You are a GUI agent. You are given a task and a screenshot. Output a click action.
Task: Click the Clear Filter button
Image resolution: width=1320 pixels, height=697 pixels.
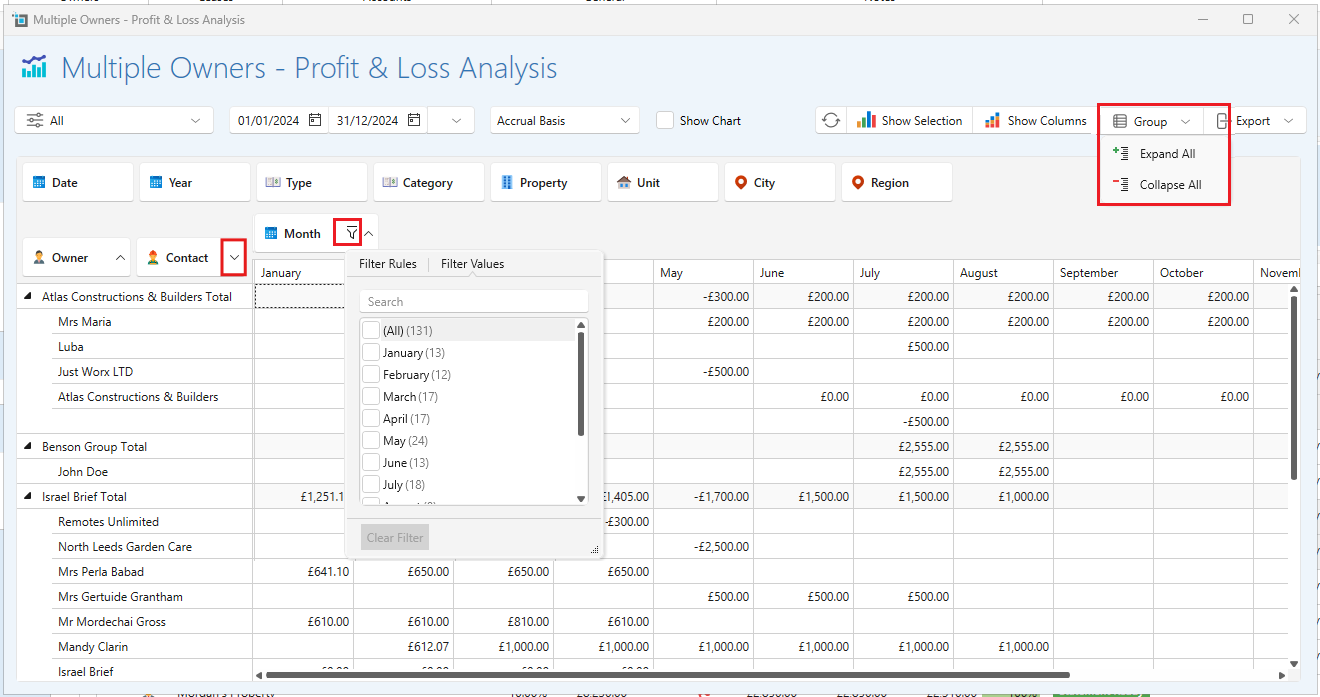[395, 538]
